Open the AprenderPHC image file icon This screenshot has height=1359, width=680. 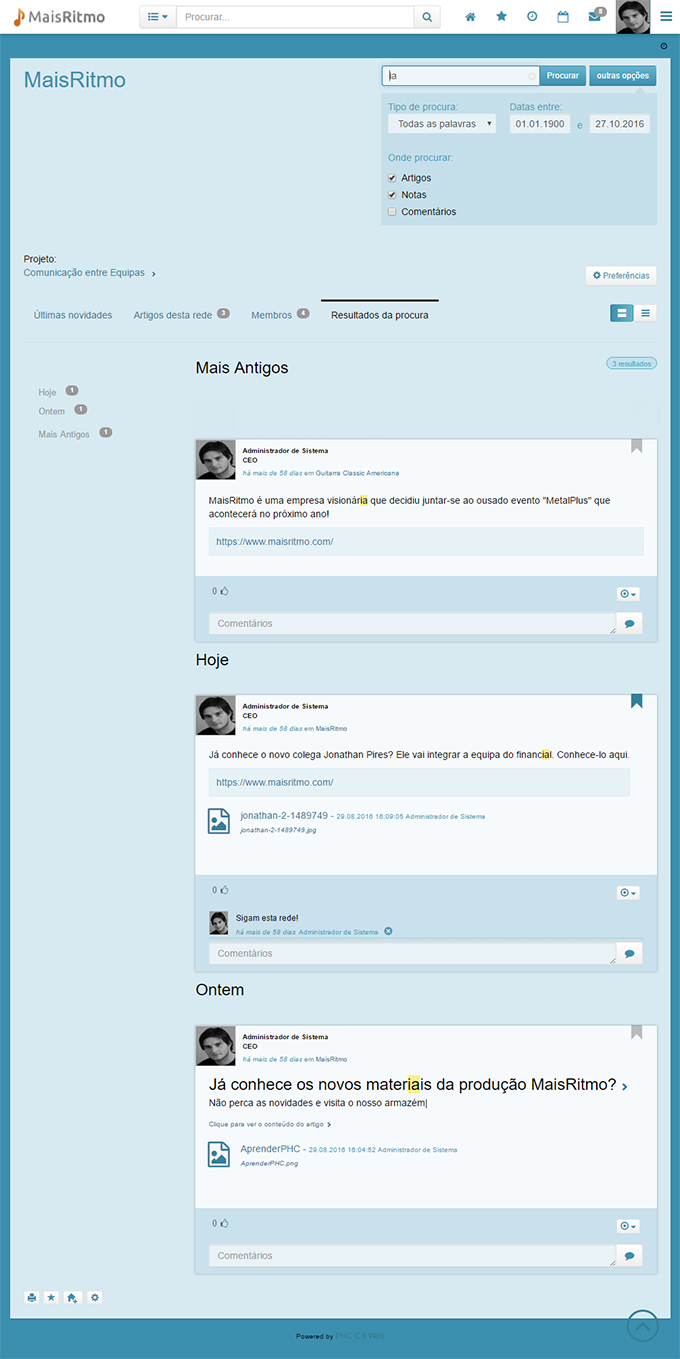tap(219, 1154)
